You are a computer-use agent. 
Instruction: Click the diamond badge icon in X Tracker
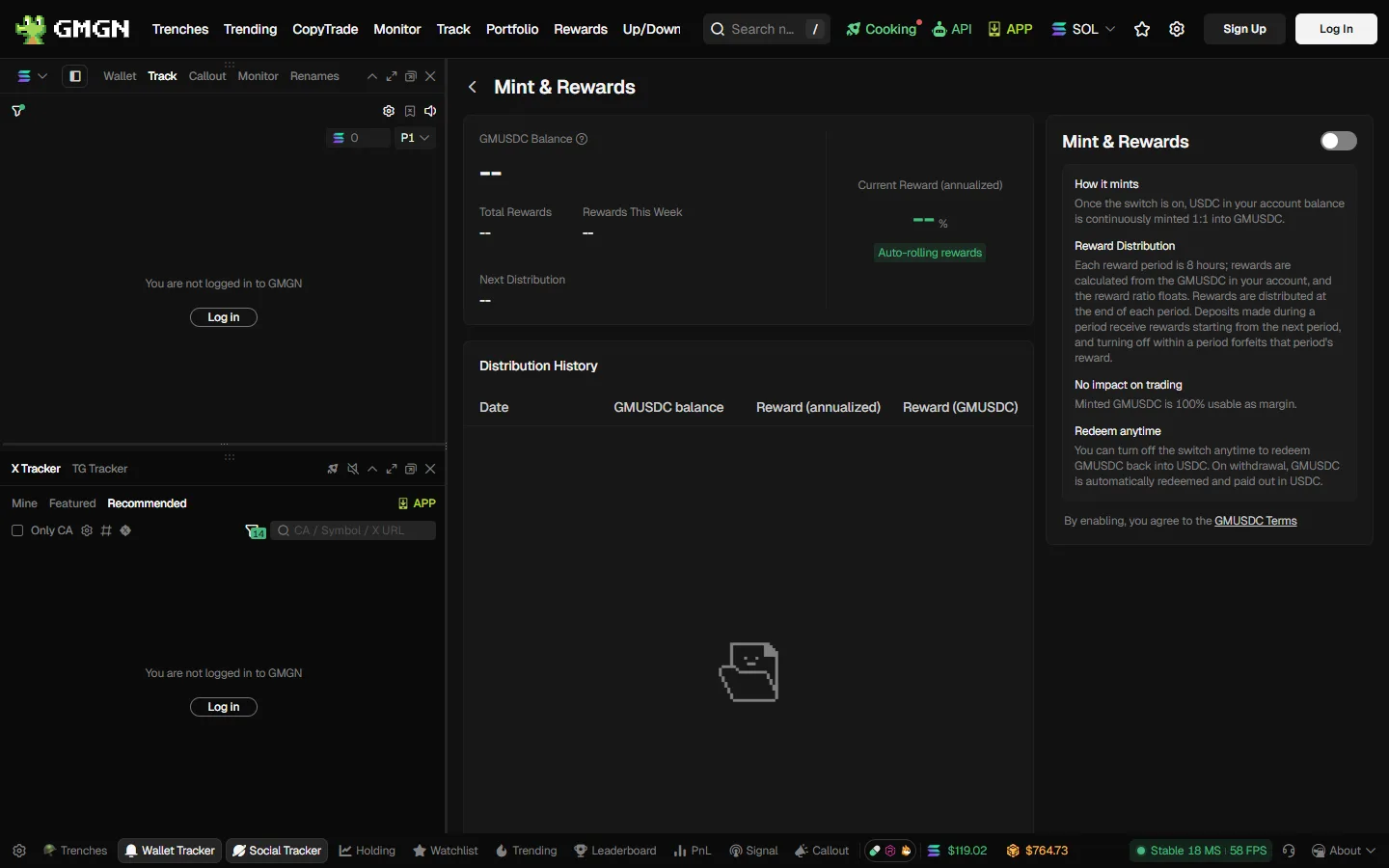125,530
